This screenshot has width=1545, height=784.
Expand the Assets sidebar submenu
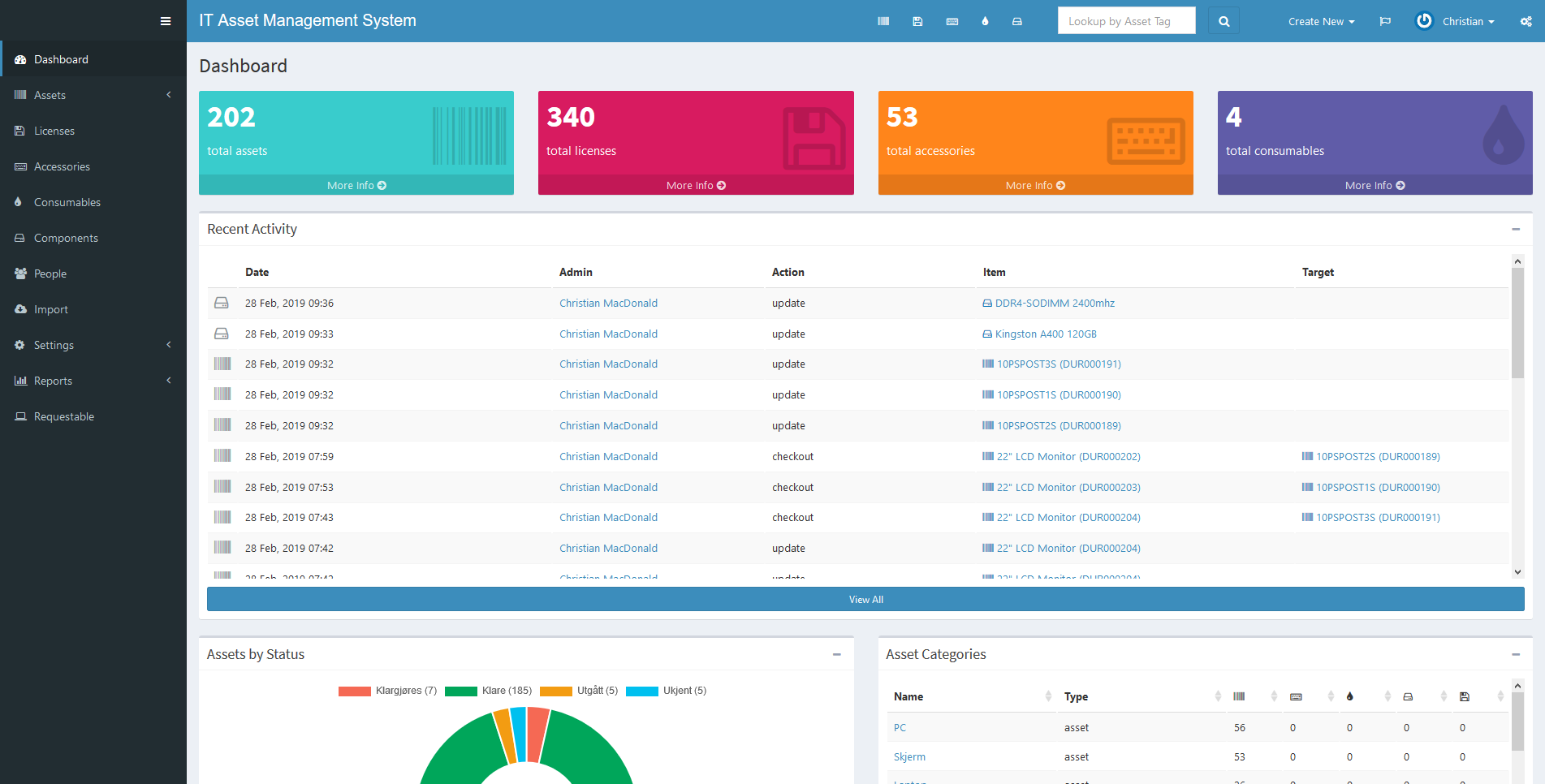pos(93,95)
